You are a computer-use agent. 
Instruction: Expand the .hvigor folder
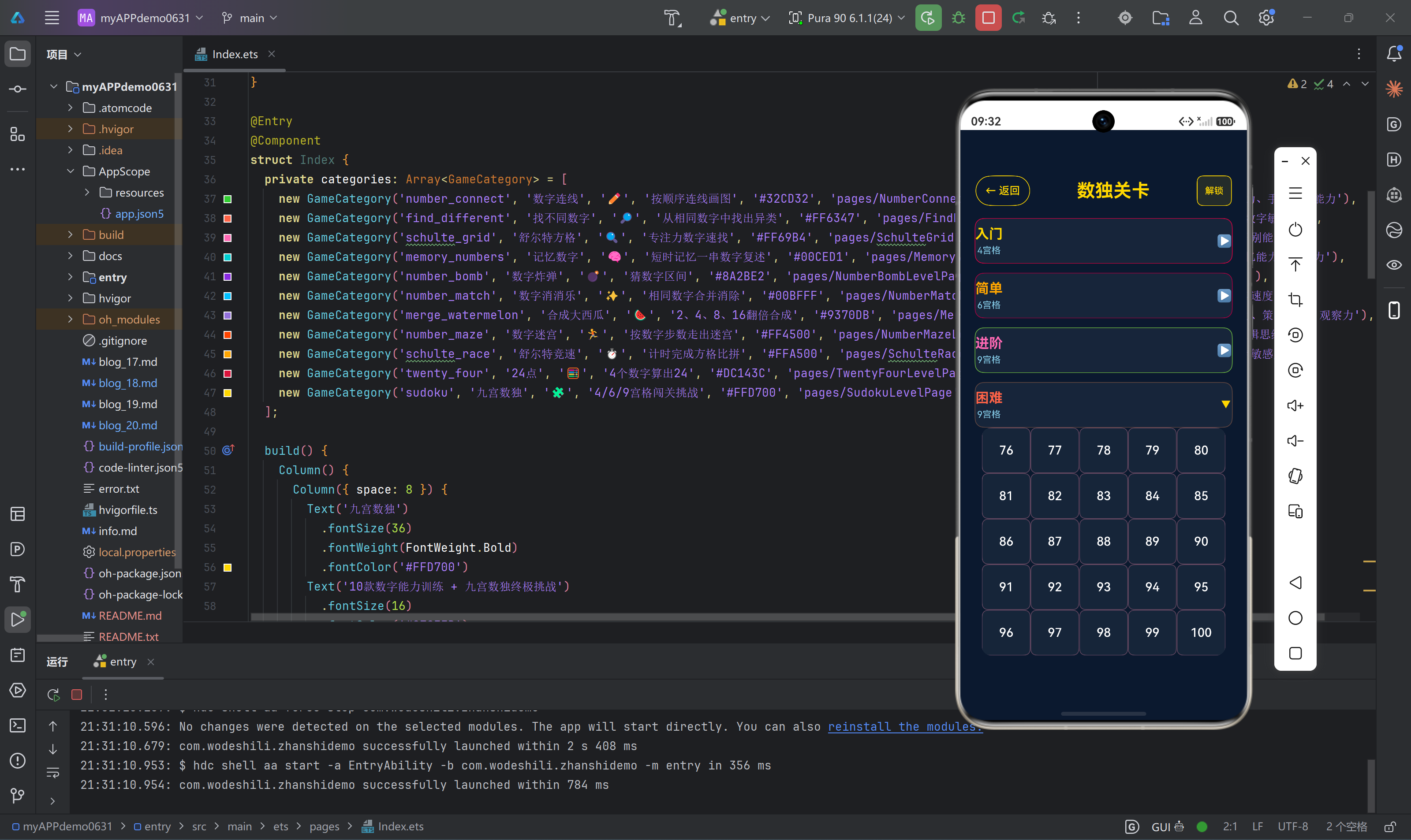coord(70,129)
